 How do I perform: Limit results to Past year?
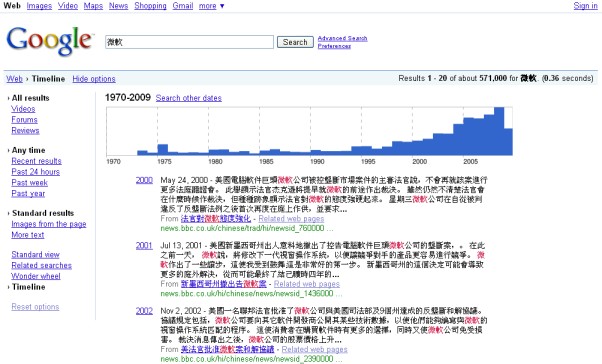[28, 194]
